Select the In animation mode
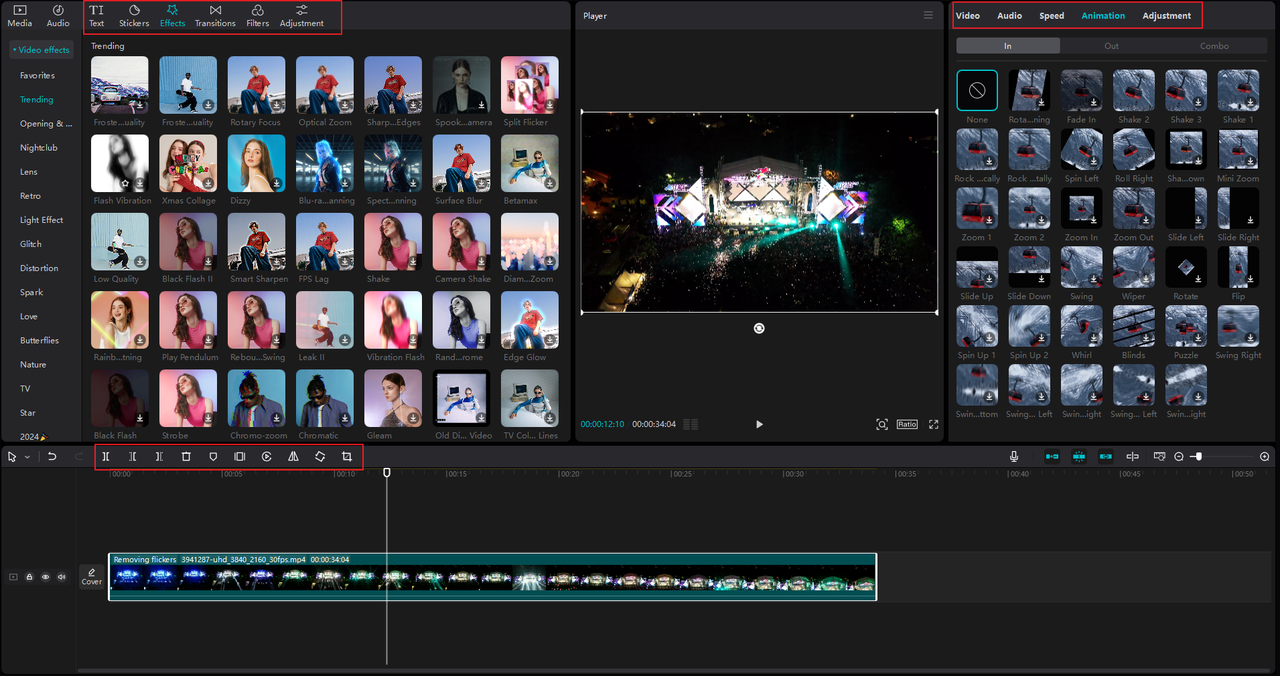 tap(1007, 46)
